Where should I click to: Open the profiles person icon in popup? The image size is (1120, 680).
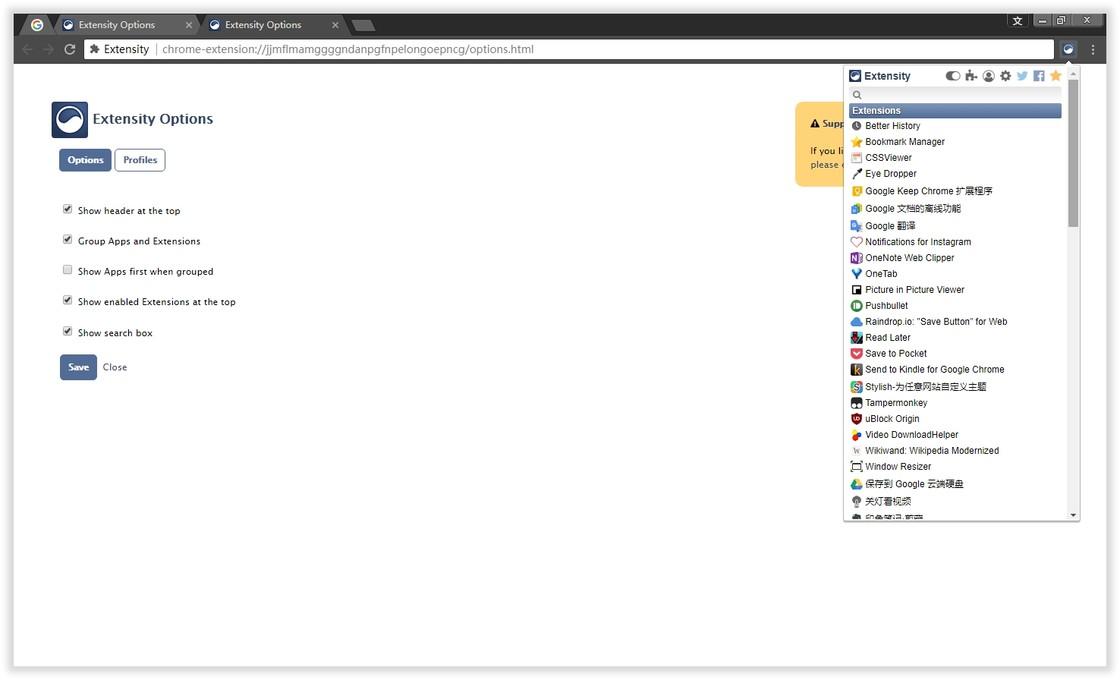coord(989,76)
